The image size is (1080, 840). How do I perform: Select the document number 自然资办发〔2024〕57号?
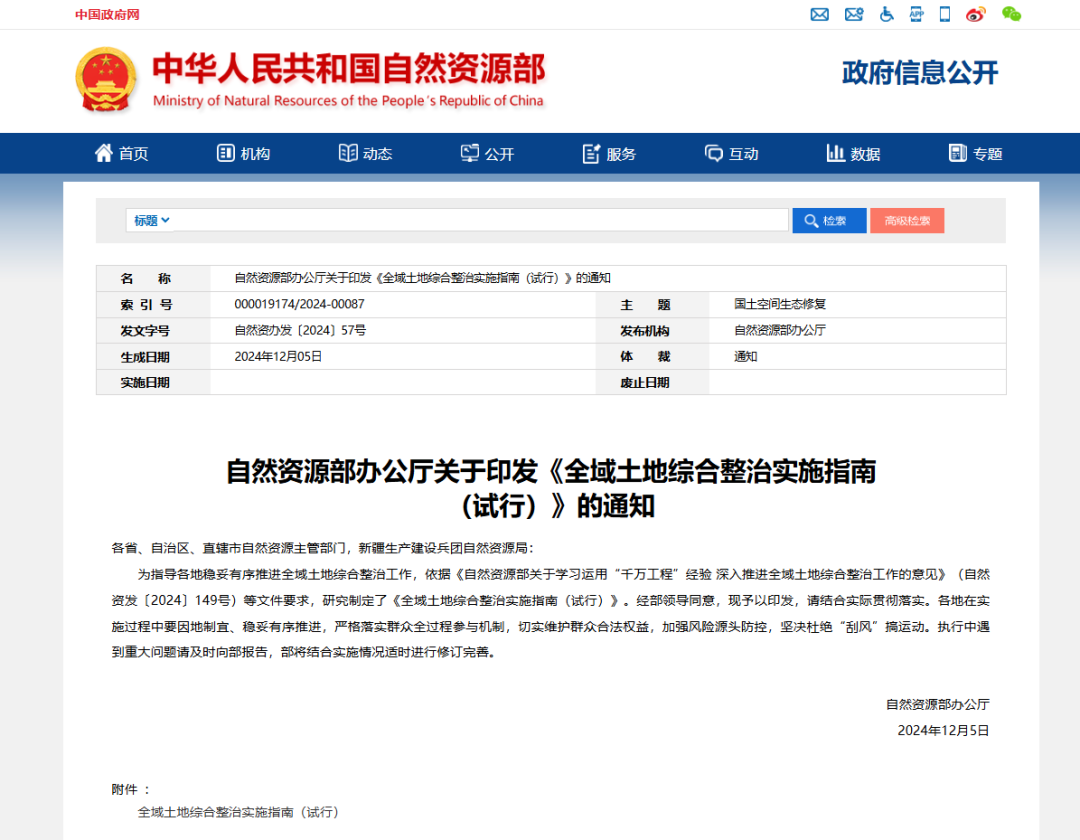point(300,330)
